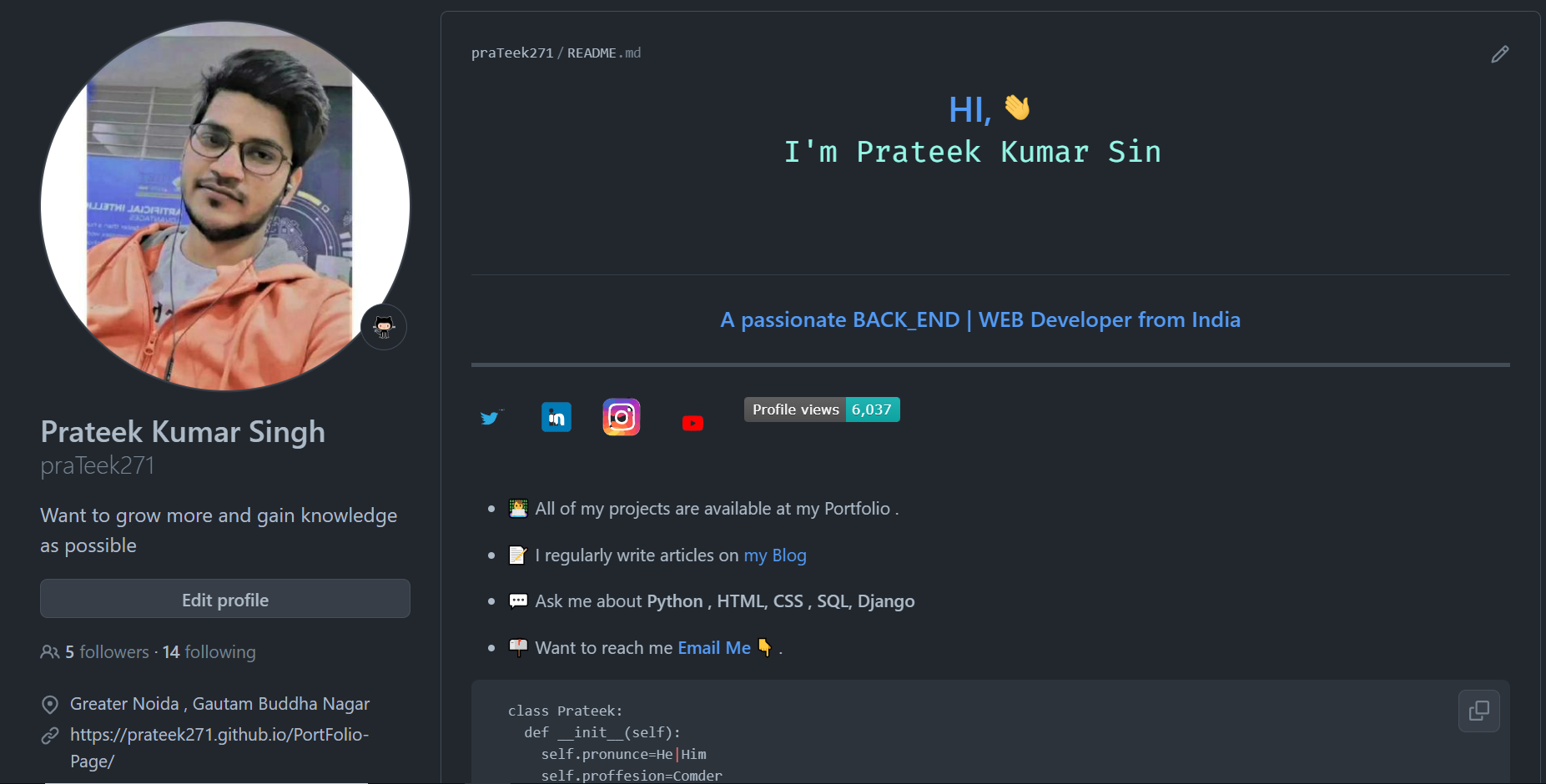Screen dimensions: 1546x784
Task: Open the YouTube icon link
Action: pyautogui.click(x=692, y=423)
